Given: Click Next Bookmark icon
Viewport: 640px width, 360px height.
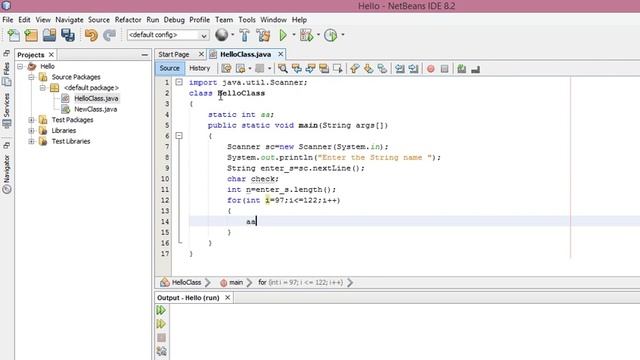Looking at the screenshot, I should click(368, 69).
